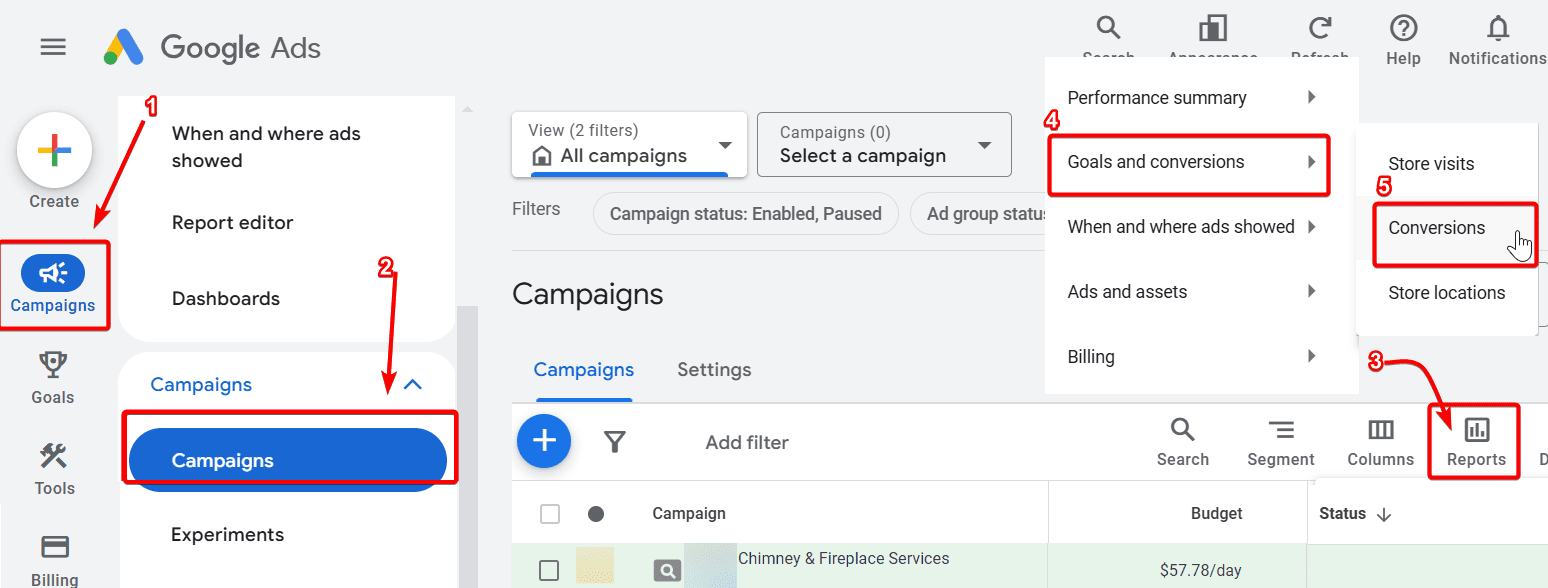Click the $57.78/day budget cell
This screenshot has height=588, width=1548.
pyautogui.click(x=1200, y=571)
